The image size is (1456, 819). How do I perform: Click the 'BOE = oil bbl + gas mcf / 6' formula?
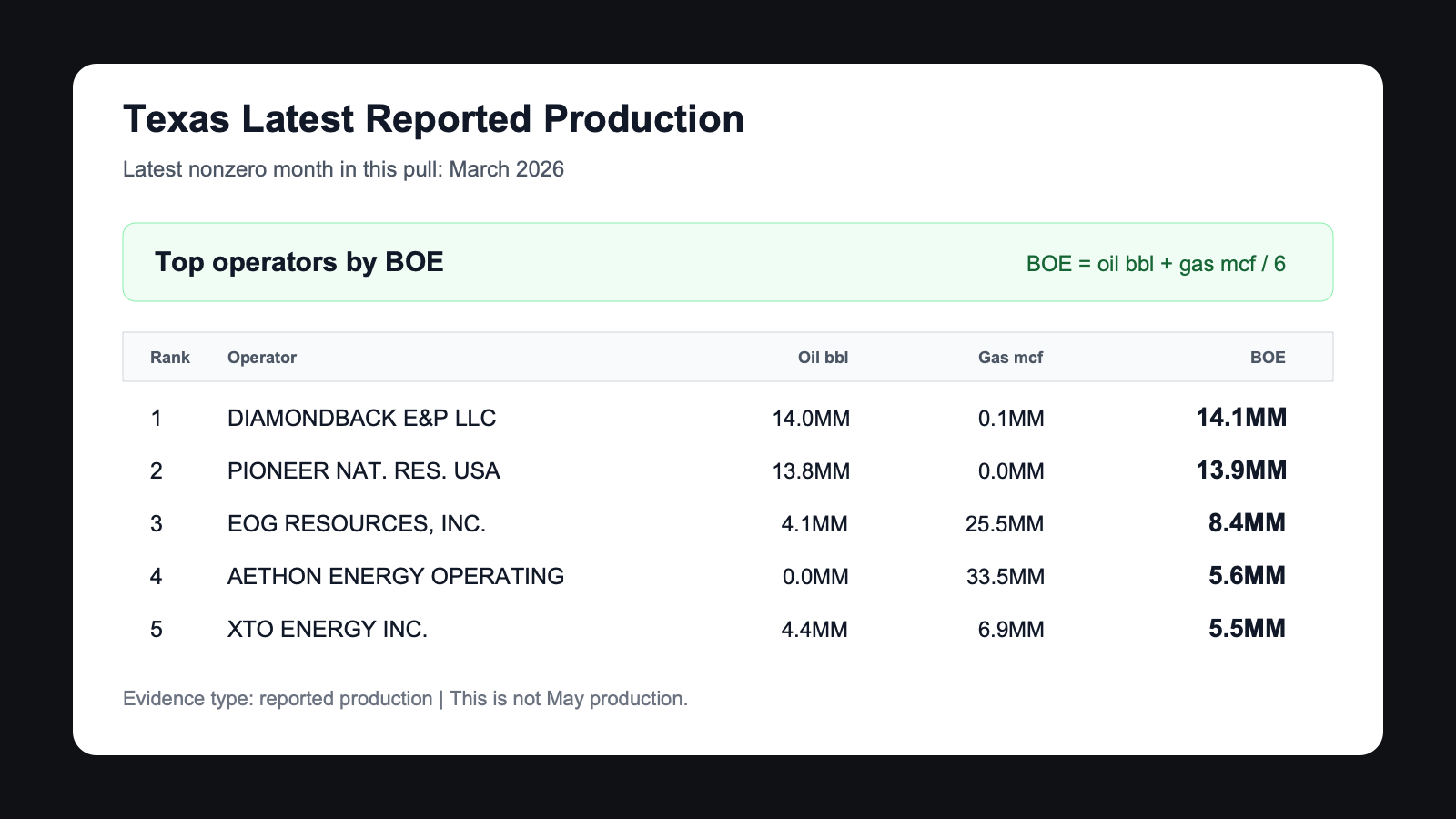[x=1156, y=264]
